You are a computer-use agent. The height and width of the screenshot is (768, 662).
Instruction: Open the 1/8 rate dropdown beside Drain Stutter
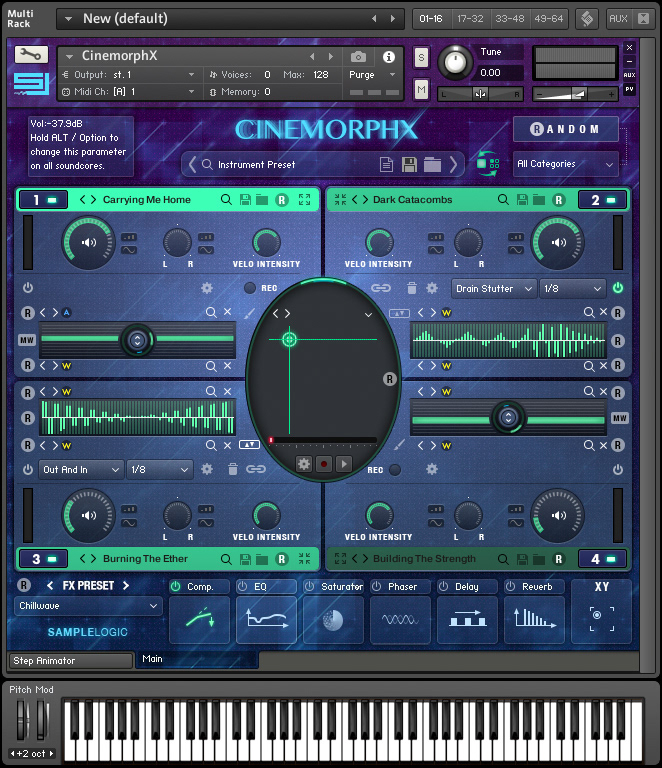572,288
